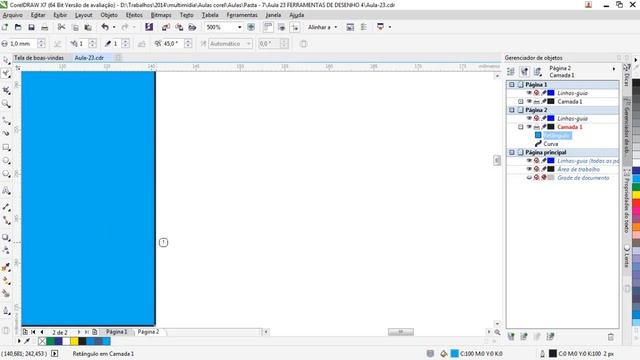Screen dimensions: 640x360
Task: Click the white swatch in document palette
Action: click(x=66, y=341)
